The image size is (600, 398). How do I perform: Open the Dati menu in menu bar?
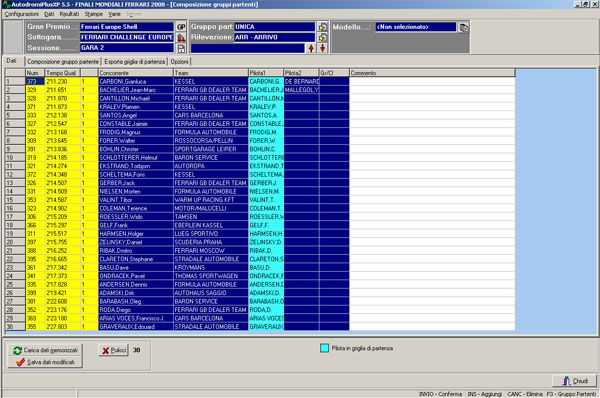49,14
